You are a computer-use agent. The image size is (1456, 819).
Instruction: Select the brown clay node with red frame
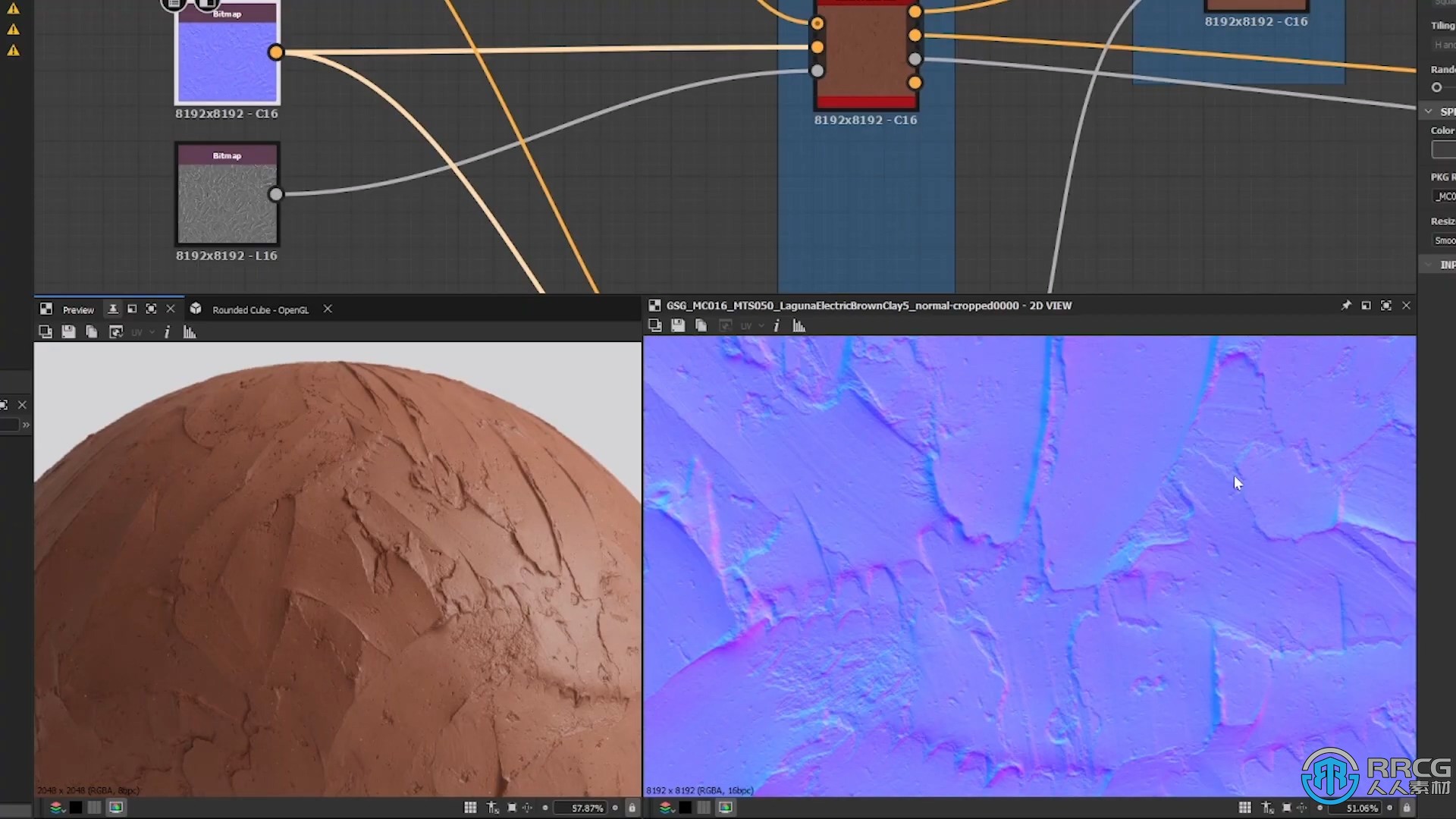pyautogui.click(x=865, y=55)
